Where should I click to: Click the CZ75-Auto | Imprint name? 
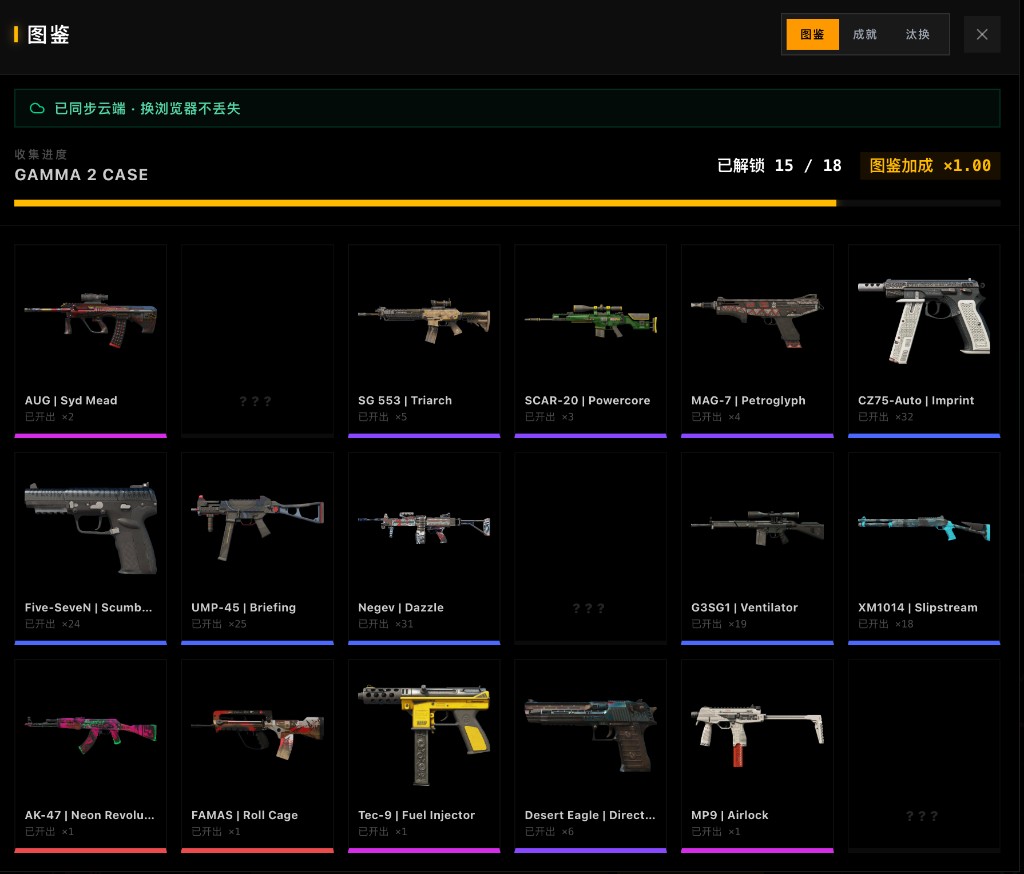[916, 400]
